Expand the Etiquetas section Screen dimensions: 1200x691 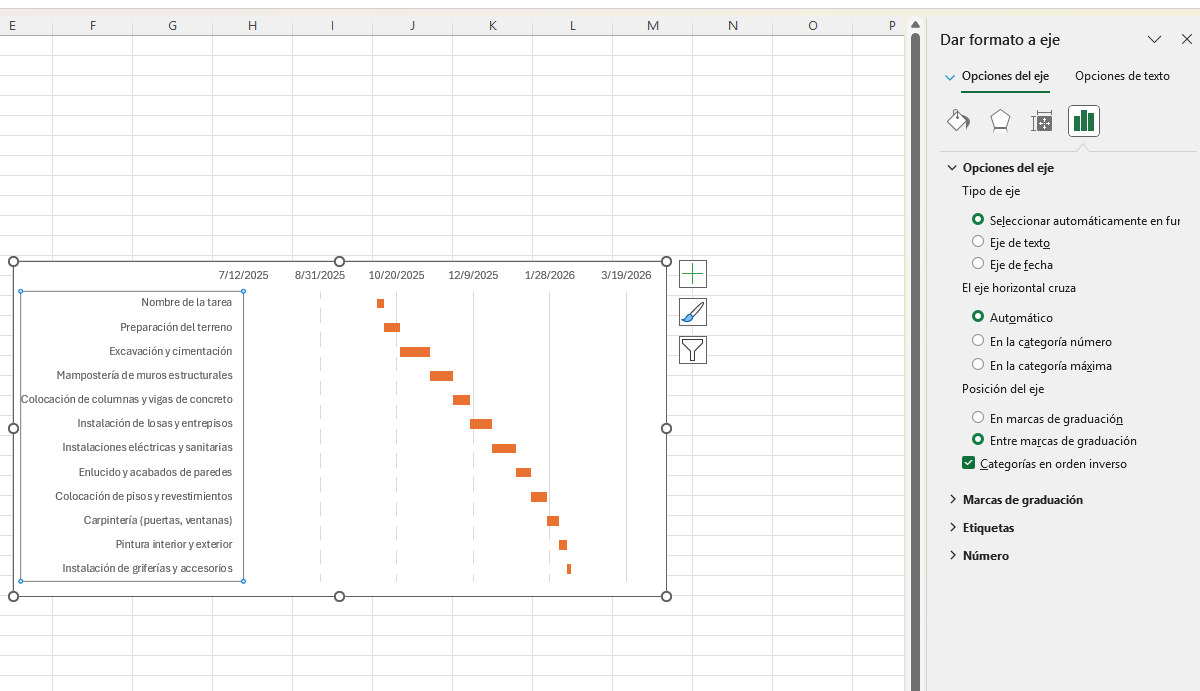[988, 527]
